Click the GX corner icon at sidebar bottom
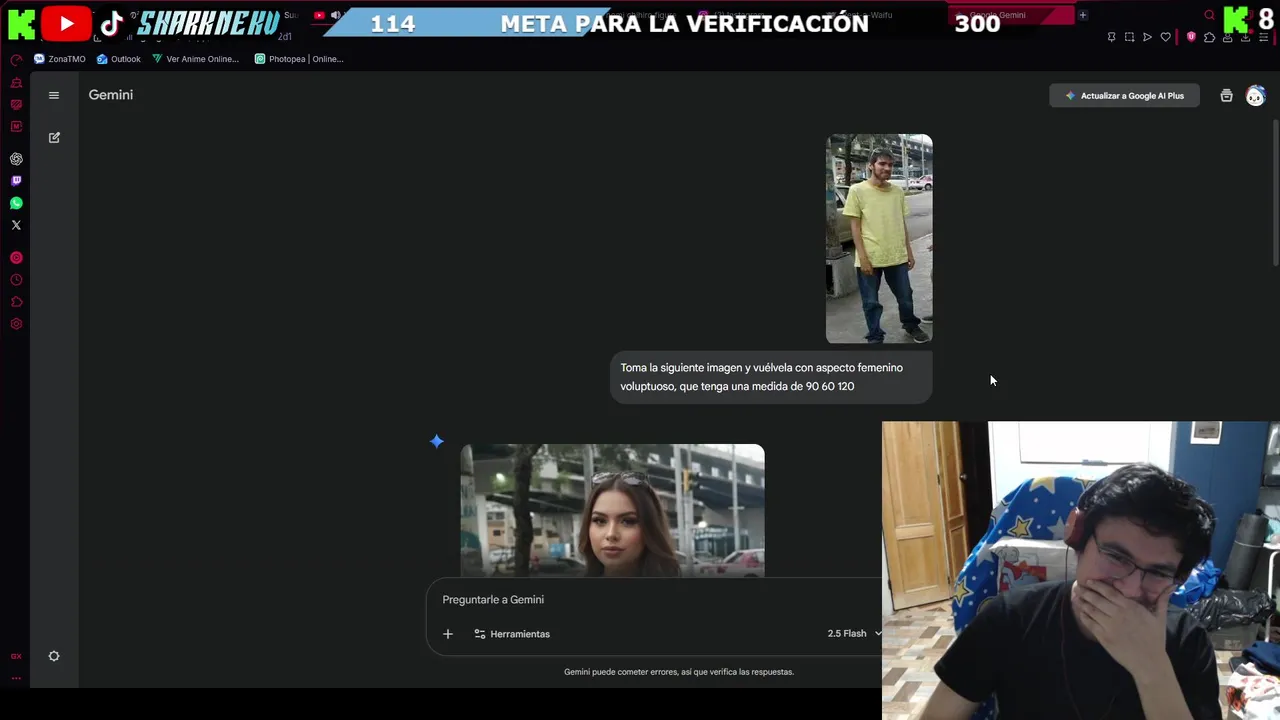Screen dimensions: 1280x720 [x=16, y=657]
